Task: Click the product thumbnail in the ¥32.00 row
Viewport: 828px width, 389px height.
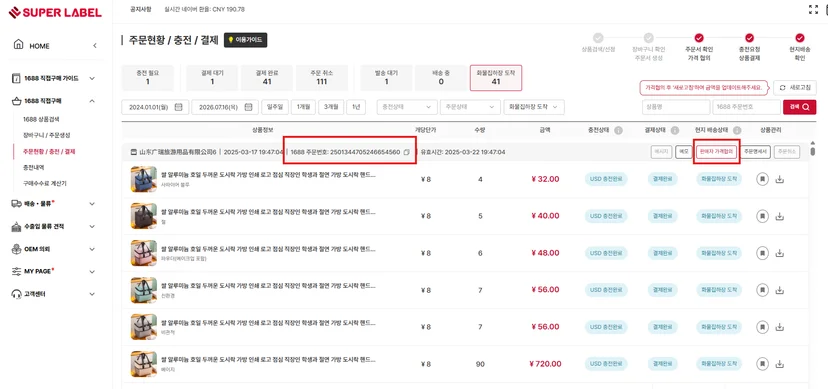Action: tap(144, 179)
